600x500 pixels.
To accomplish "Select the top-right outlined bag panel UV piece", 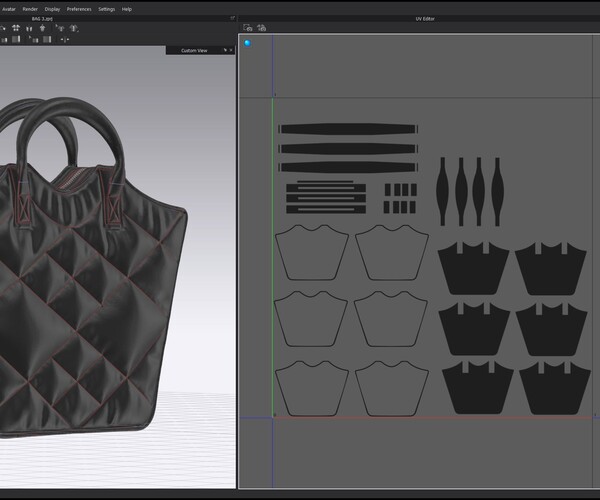I will (392, 252).
